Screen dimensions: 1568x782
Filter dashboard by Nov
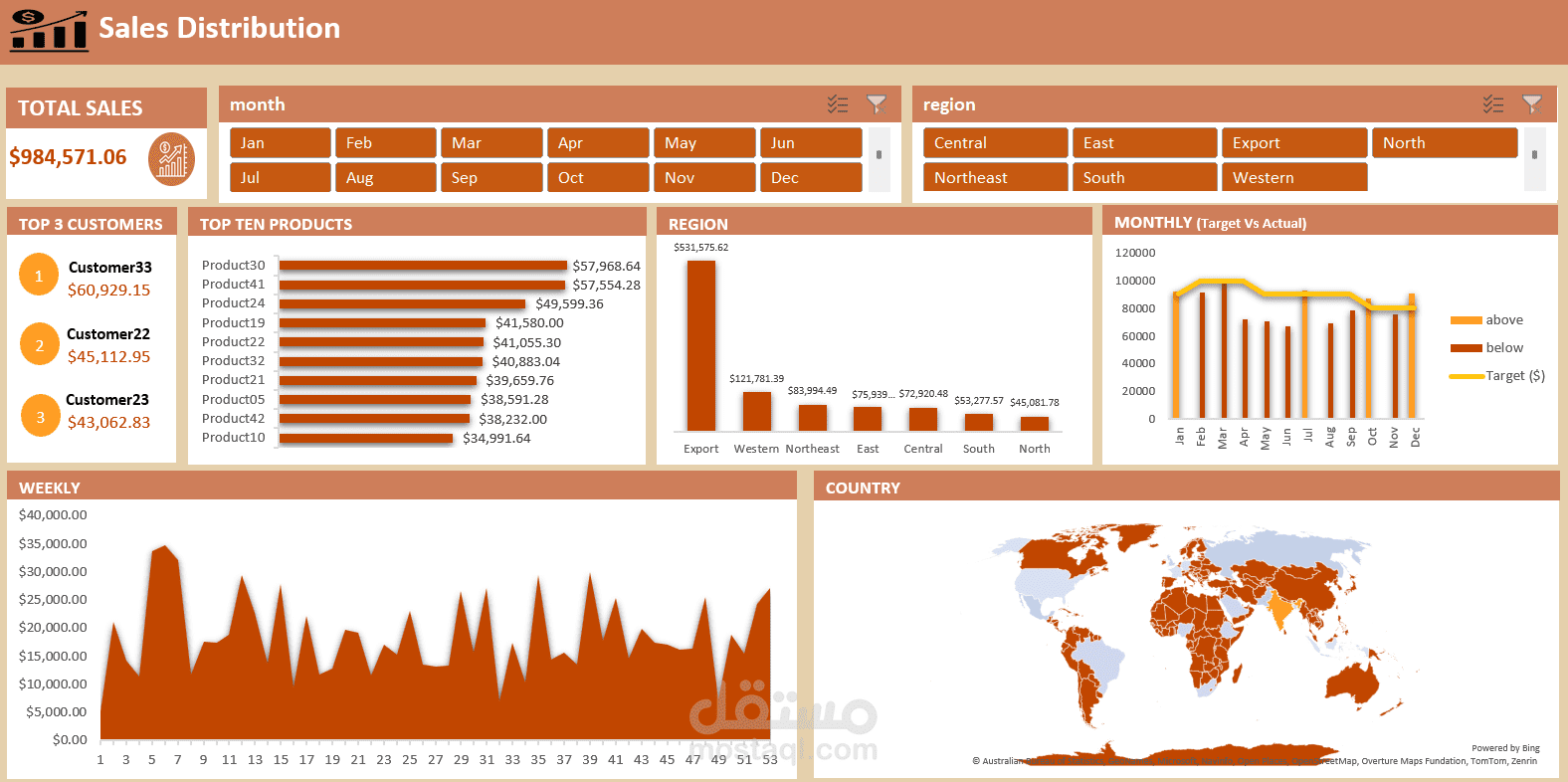(704, 177)
